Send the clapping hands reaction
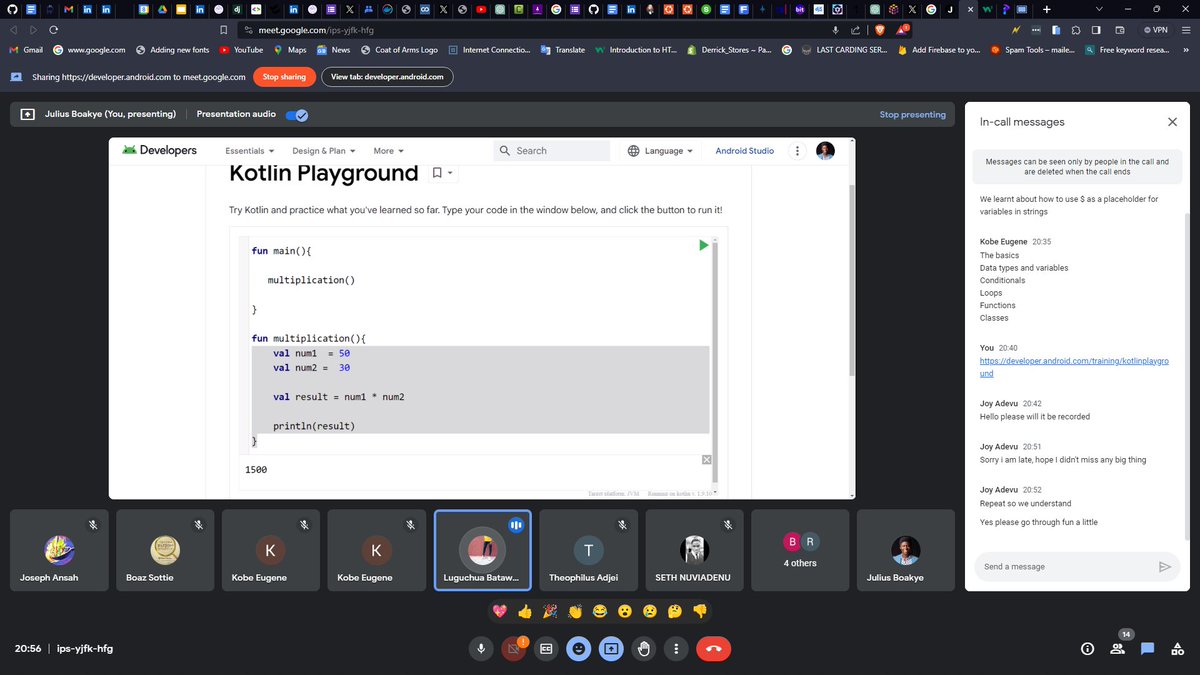1200x675 pixels. pos(575,611)
